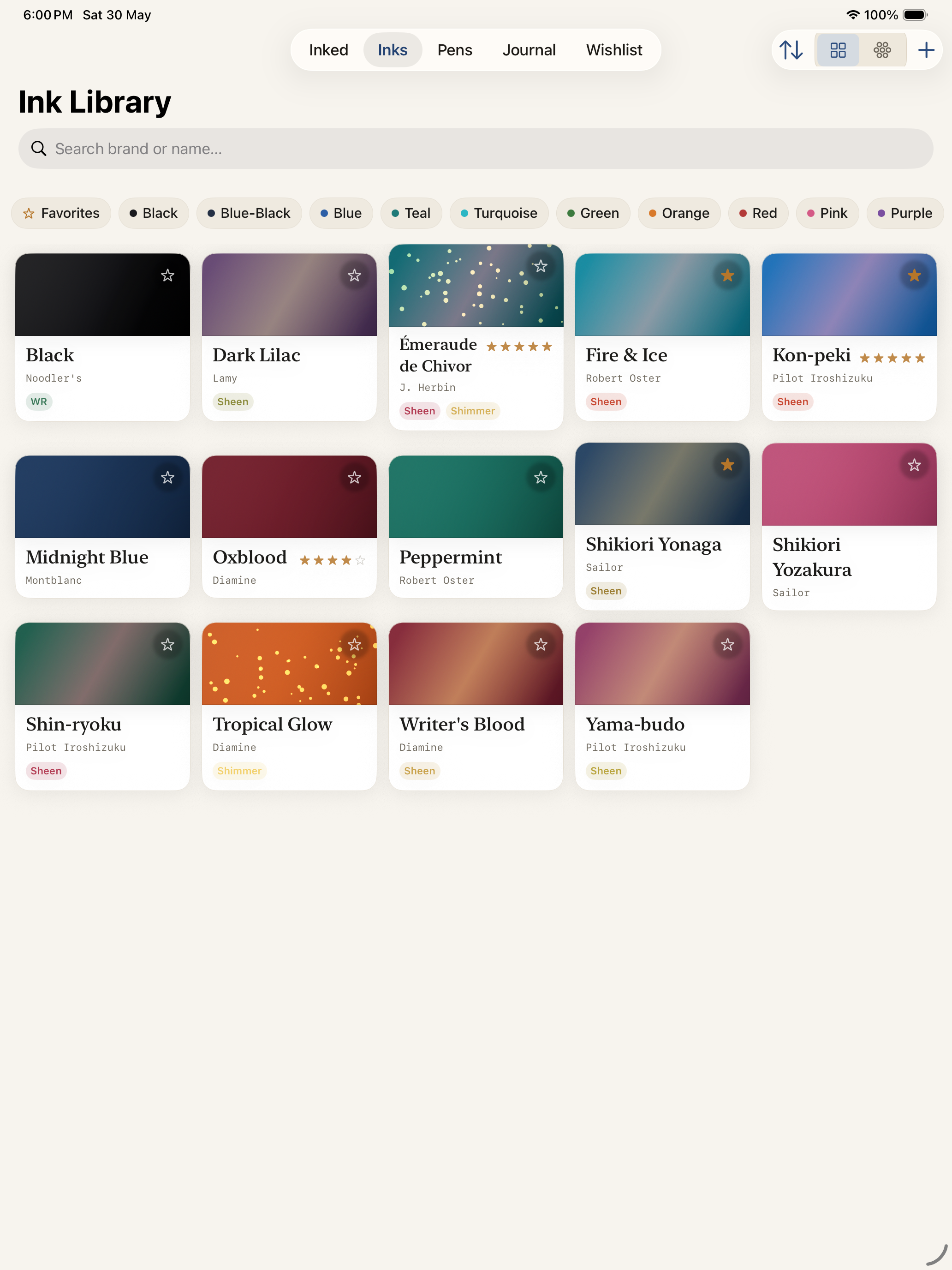Favorite Émeraude de Chivor ink
952x1270 pixels.
click(541, 266)
